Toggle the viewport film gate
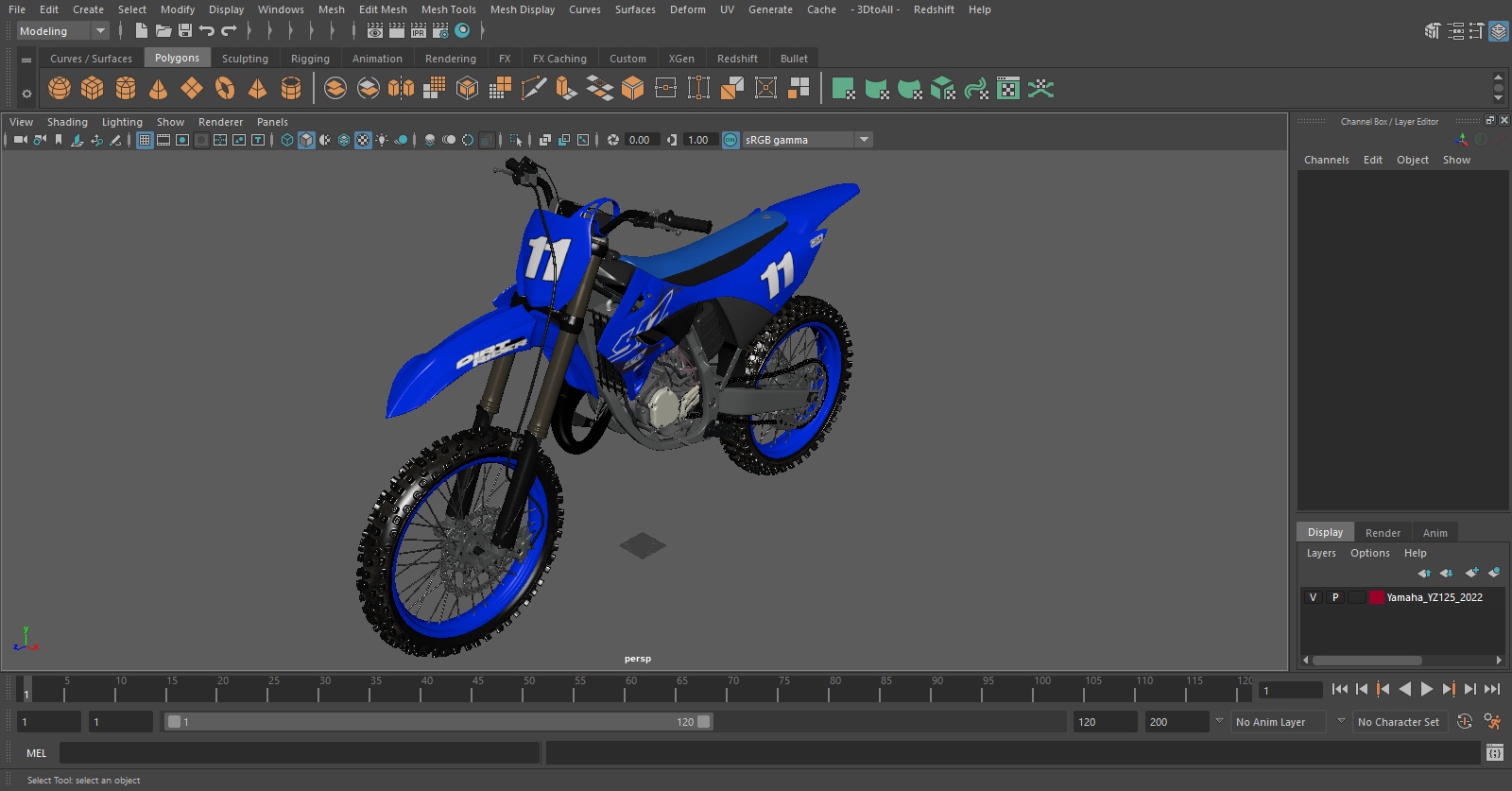This screenshot has width=1512, height=791. click(x=163, y=140)
